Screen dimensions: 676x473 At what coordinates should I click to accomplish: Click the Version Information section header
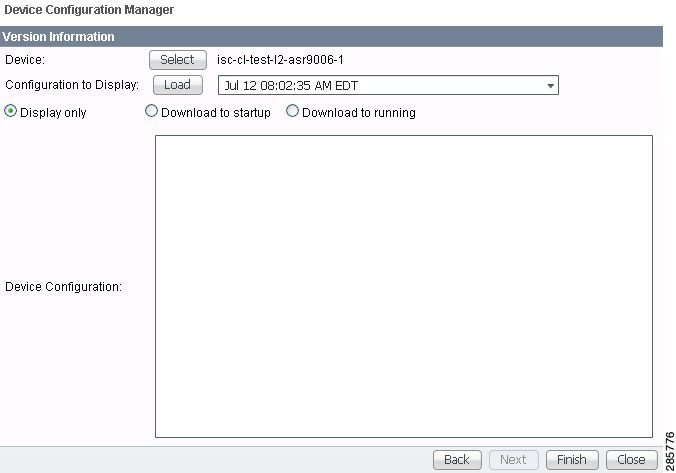[59, 37]
